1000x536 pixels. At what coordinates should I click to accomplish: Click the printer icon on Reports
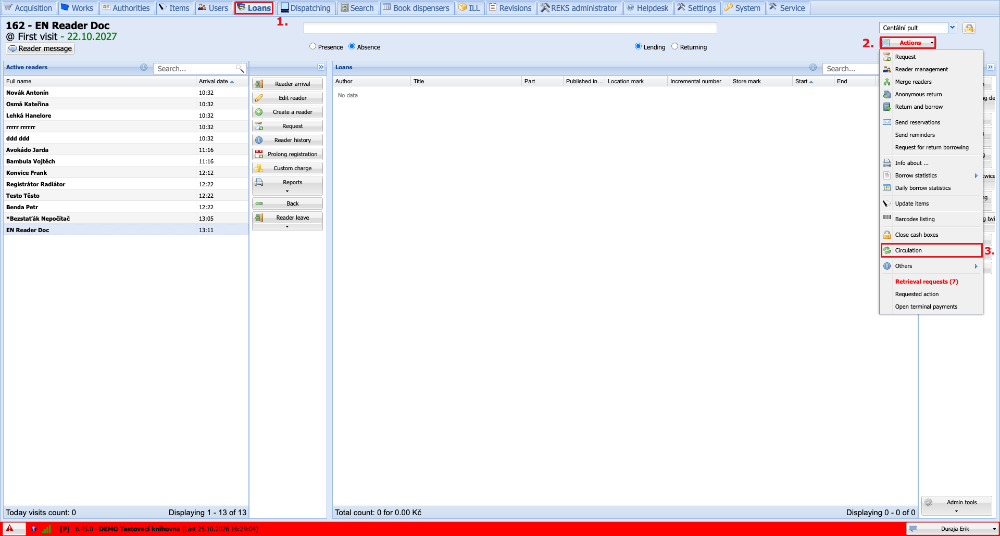pos(259,182)
